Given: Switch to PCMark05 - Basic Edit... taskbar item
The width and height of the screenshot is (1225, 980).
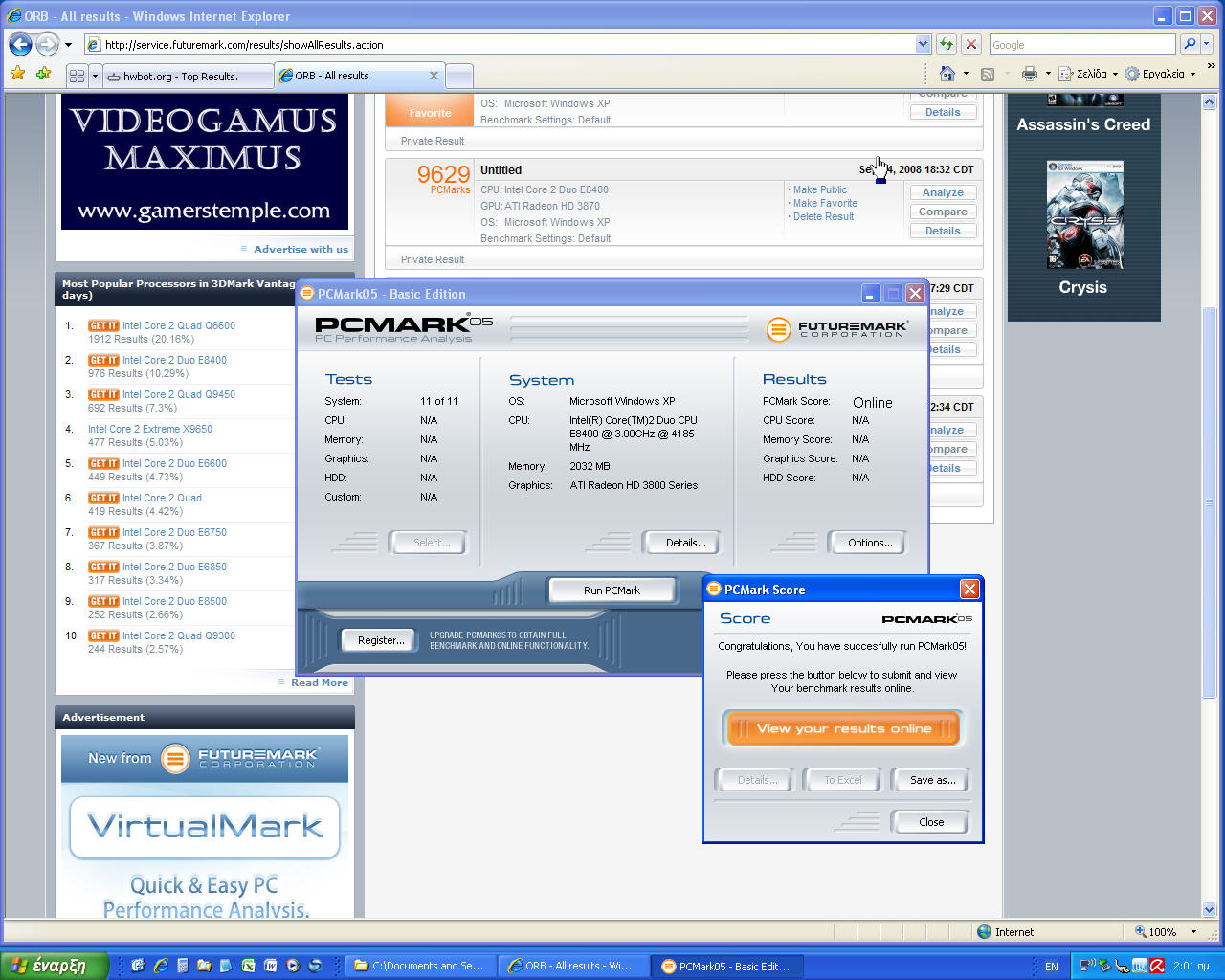Looking at the screenshot, I should tap(727, 966).
